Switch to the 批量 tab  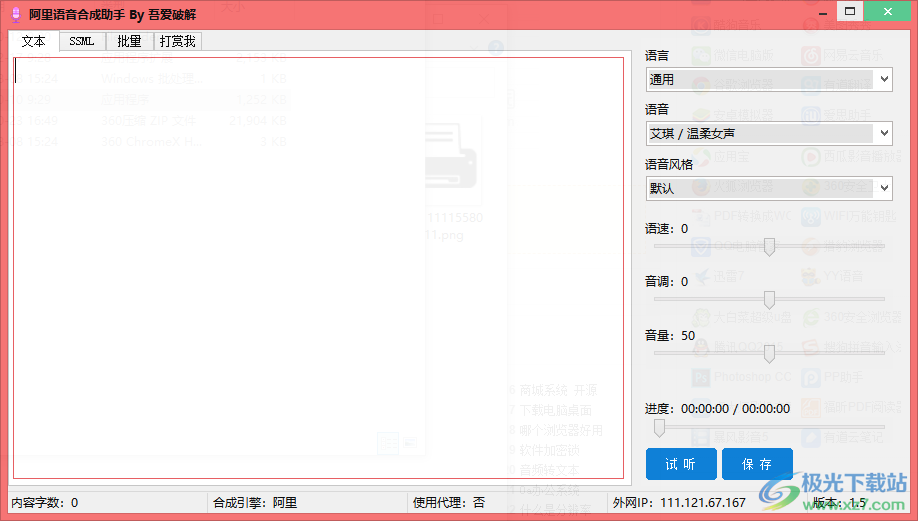pos(129,42)
